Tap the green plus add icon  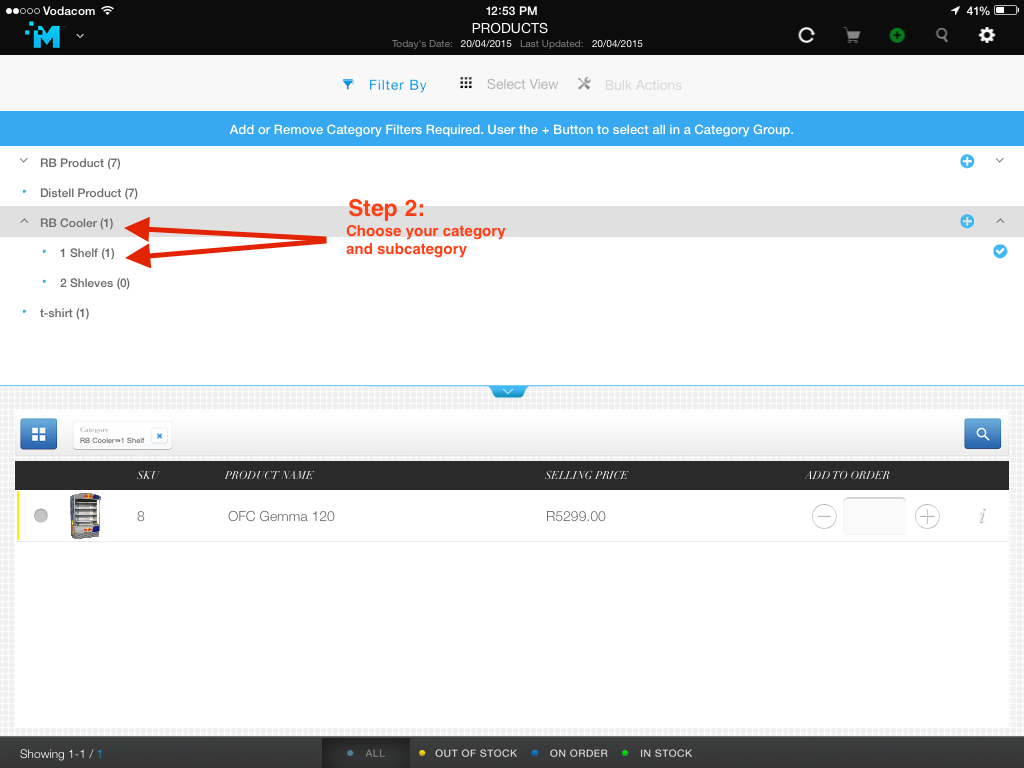pyautogui.click(x=897, y=35)
